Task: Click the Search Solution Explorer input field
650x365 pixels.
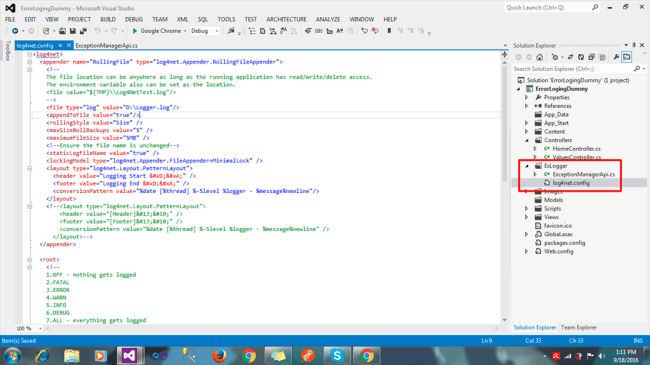Action: click(574, 69)
